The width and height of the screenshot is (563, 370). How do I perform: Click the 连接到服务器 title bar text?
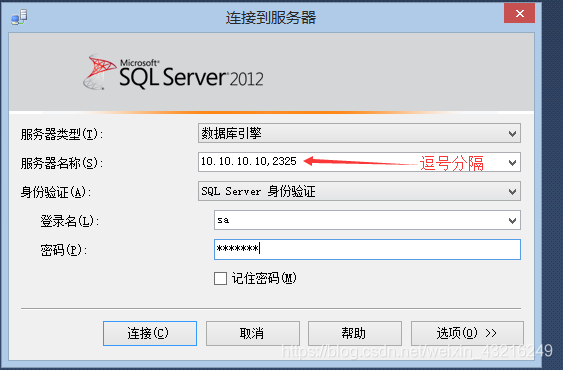tap(271, 18)
